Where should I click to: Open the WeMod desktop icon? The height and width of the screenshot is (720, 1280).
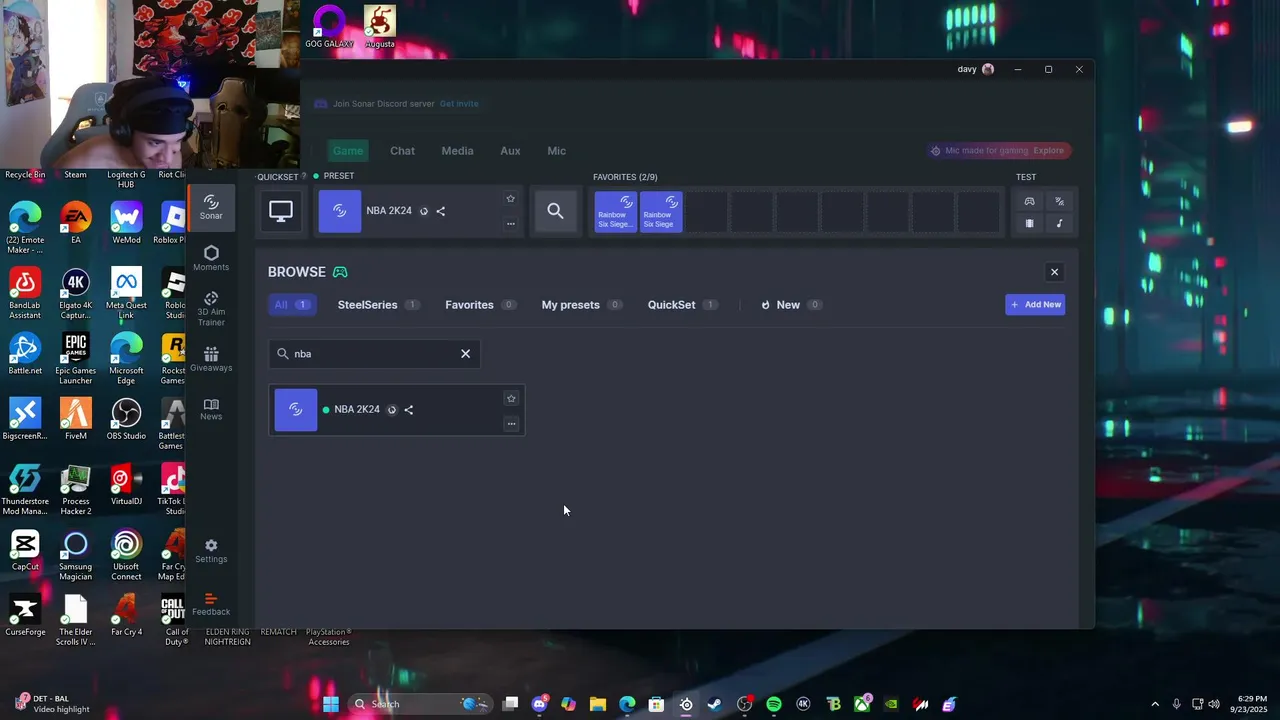tap(126, 224)
